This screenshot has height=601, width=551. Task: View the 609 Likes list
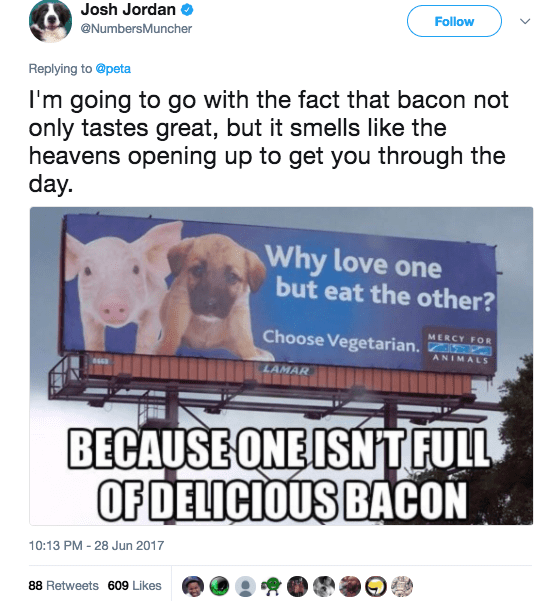point(134,586)
